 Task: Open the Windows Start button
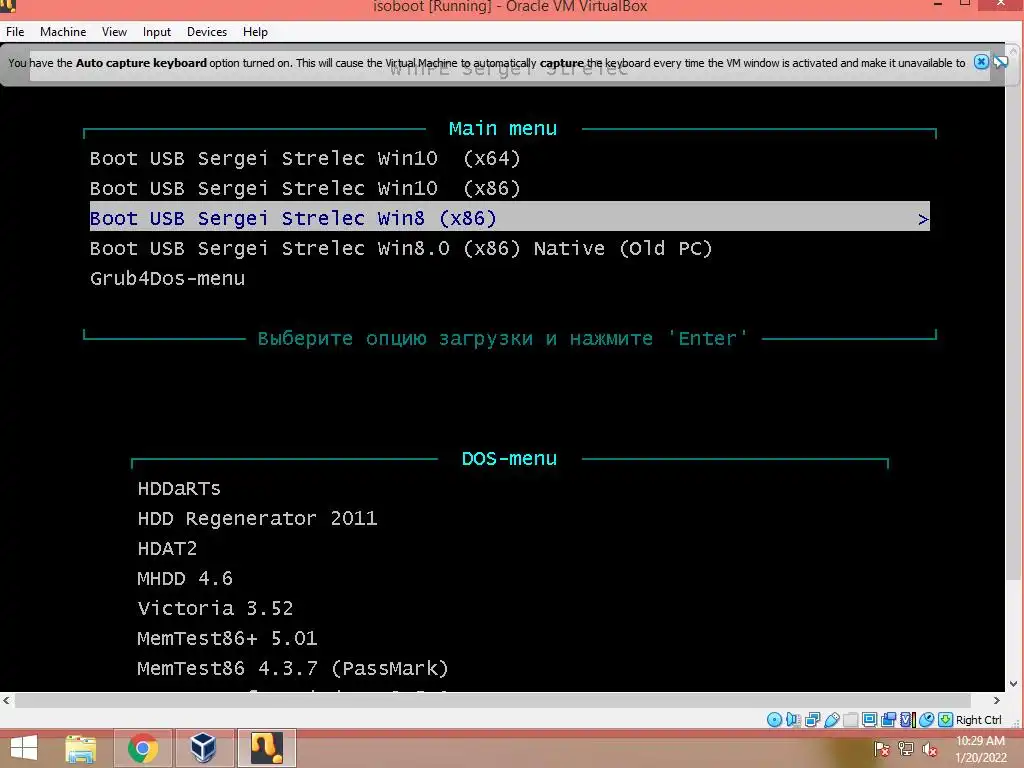[24, 748]
